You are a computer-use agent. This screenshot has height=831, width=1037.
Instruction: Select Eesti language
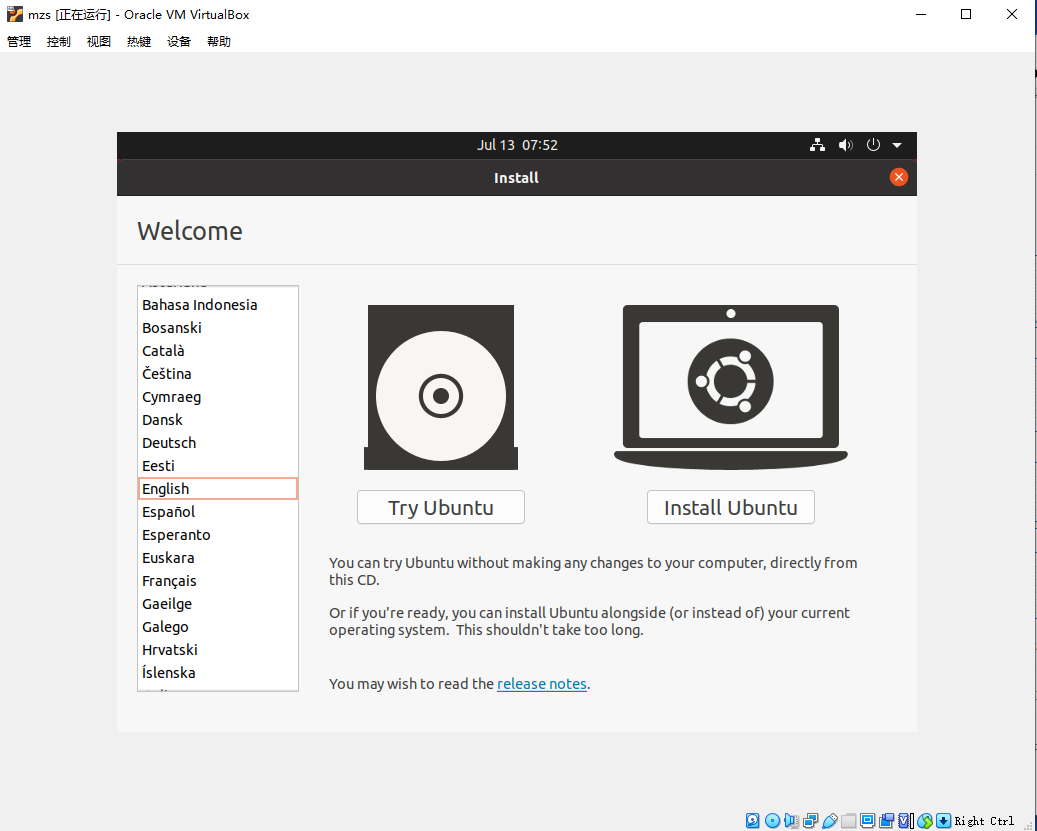click(218, 466)
